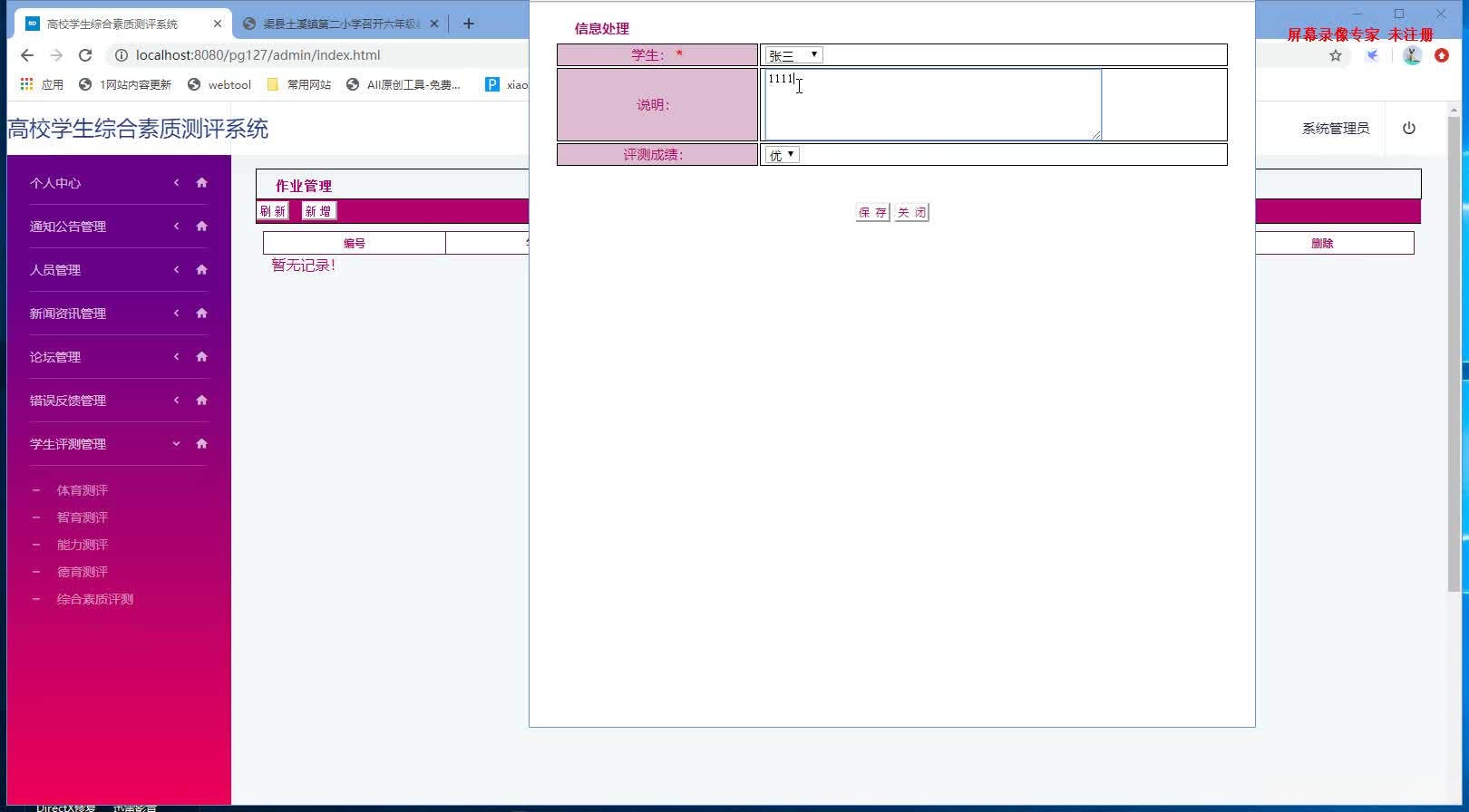The width and height of the screenshot is (1469, 812).
Task: Expand the 论坛管理 sidebar menu
Action: (176, 356)
